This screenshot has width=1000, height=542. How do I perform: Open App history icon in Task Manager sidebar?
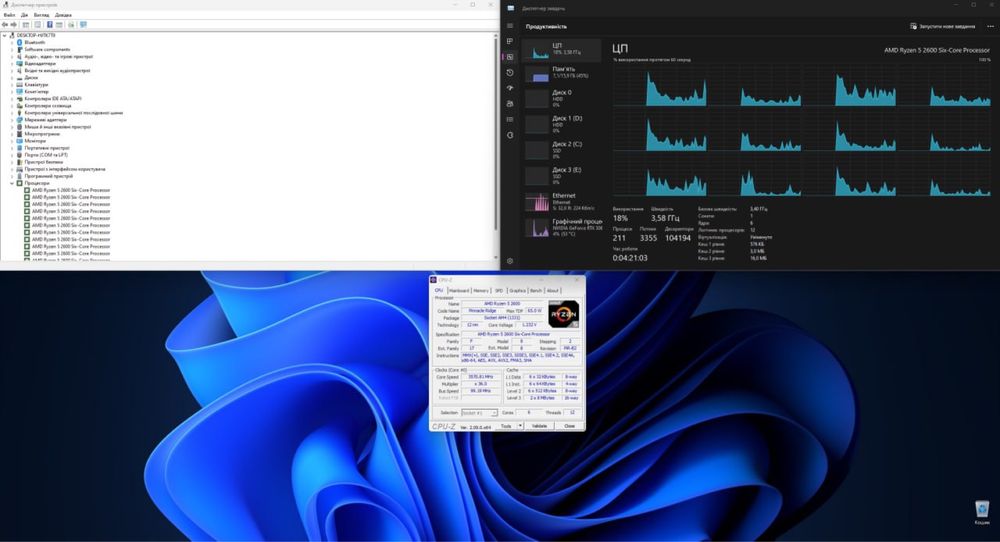(x=510, y=72)
